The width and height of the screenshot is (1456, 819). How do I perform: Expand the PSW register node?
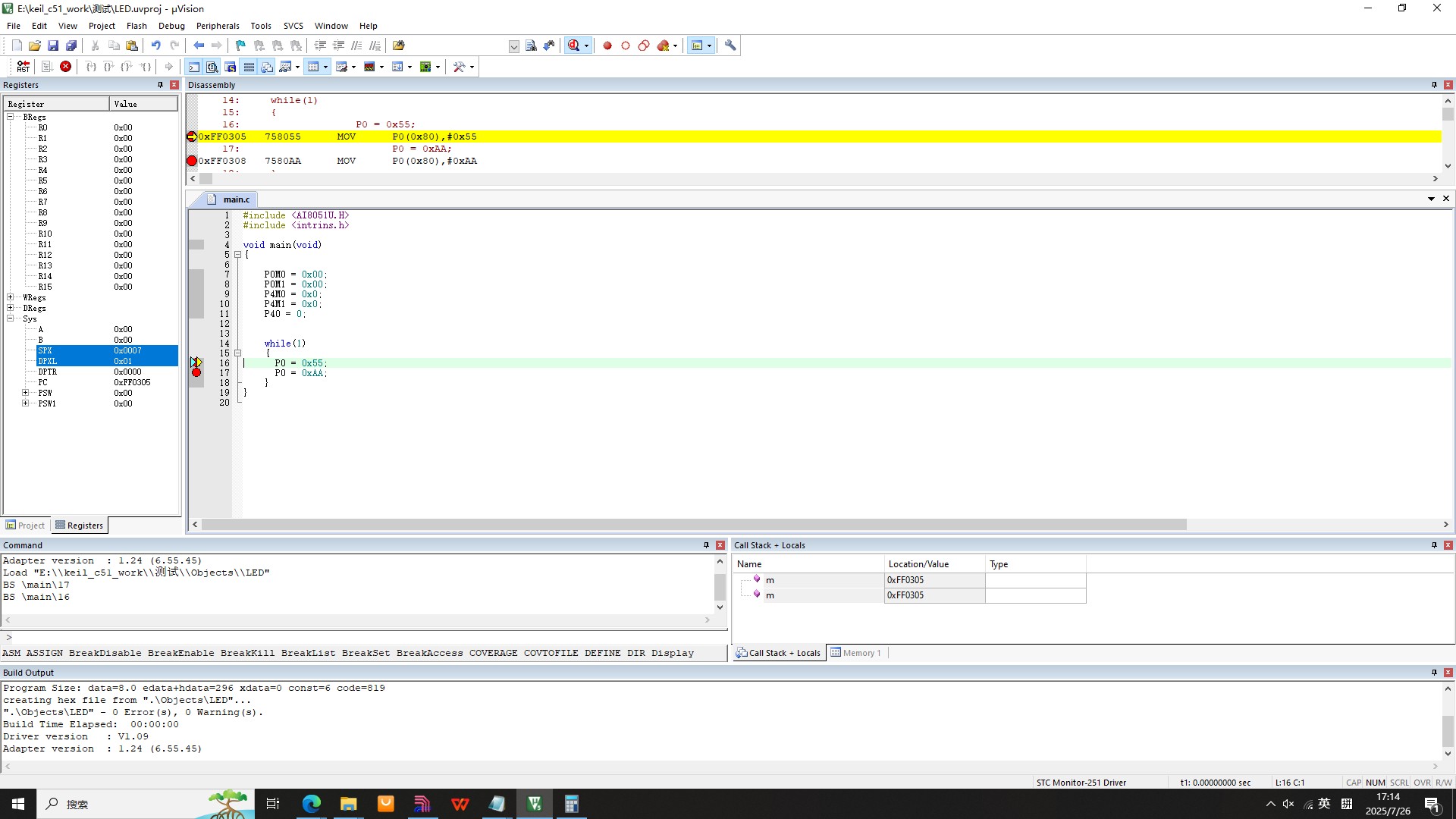26,393
